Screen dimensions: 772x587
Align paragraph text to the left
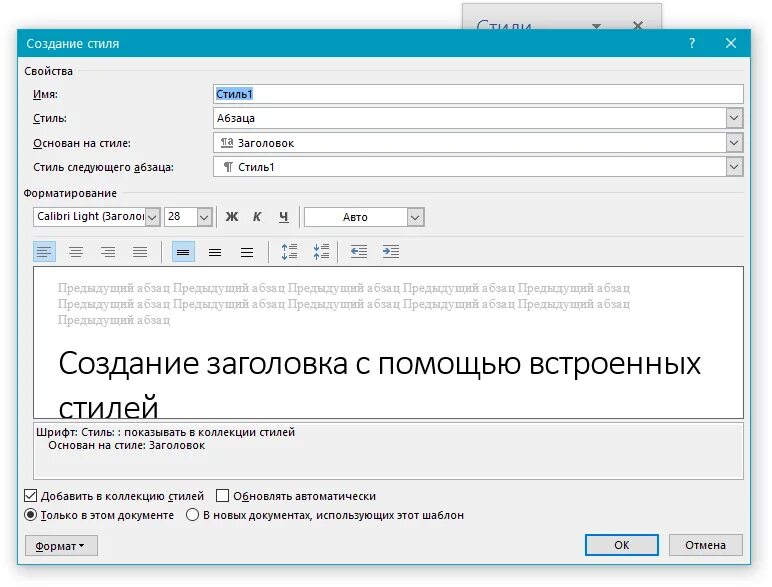44,252
